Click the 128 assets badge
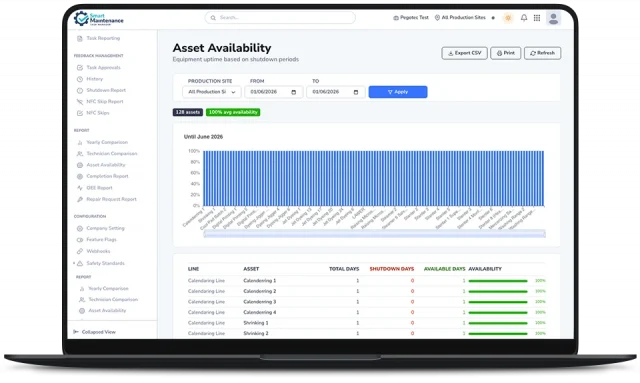The width and height of the screenshot is (640, 383). (x=188, y=112)
